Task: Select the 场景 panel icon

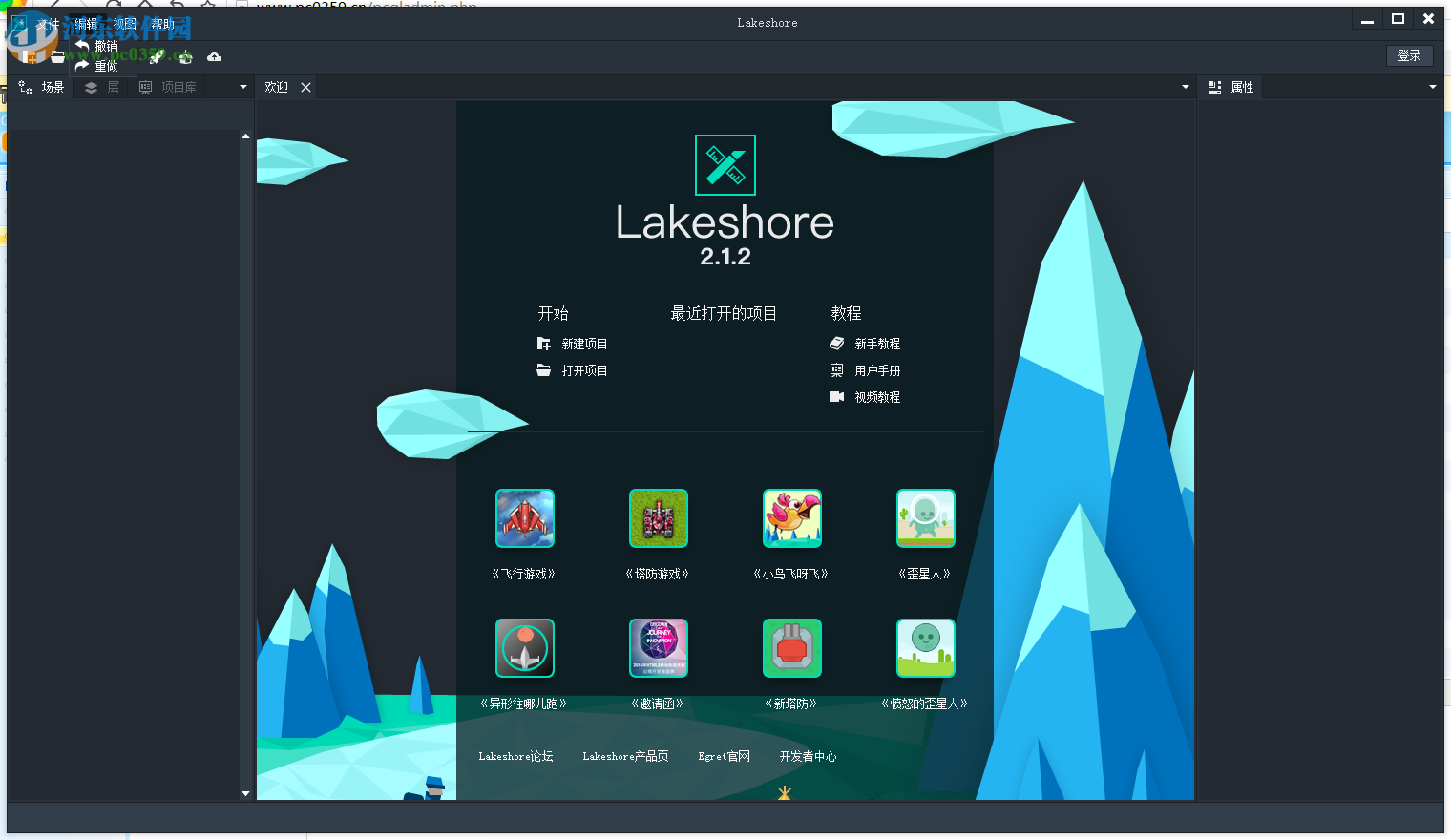Action: click(26, 87)
